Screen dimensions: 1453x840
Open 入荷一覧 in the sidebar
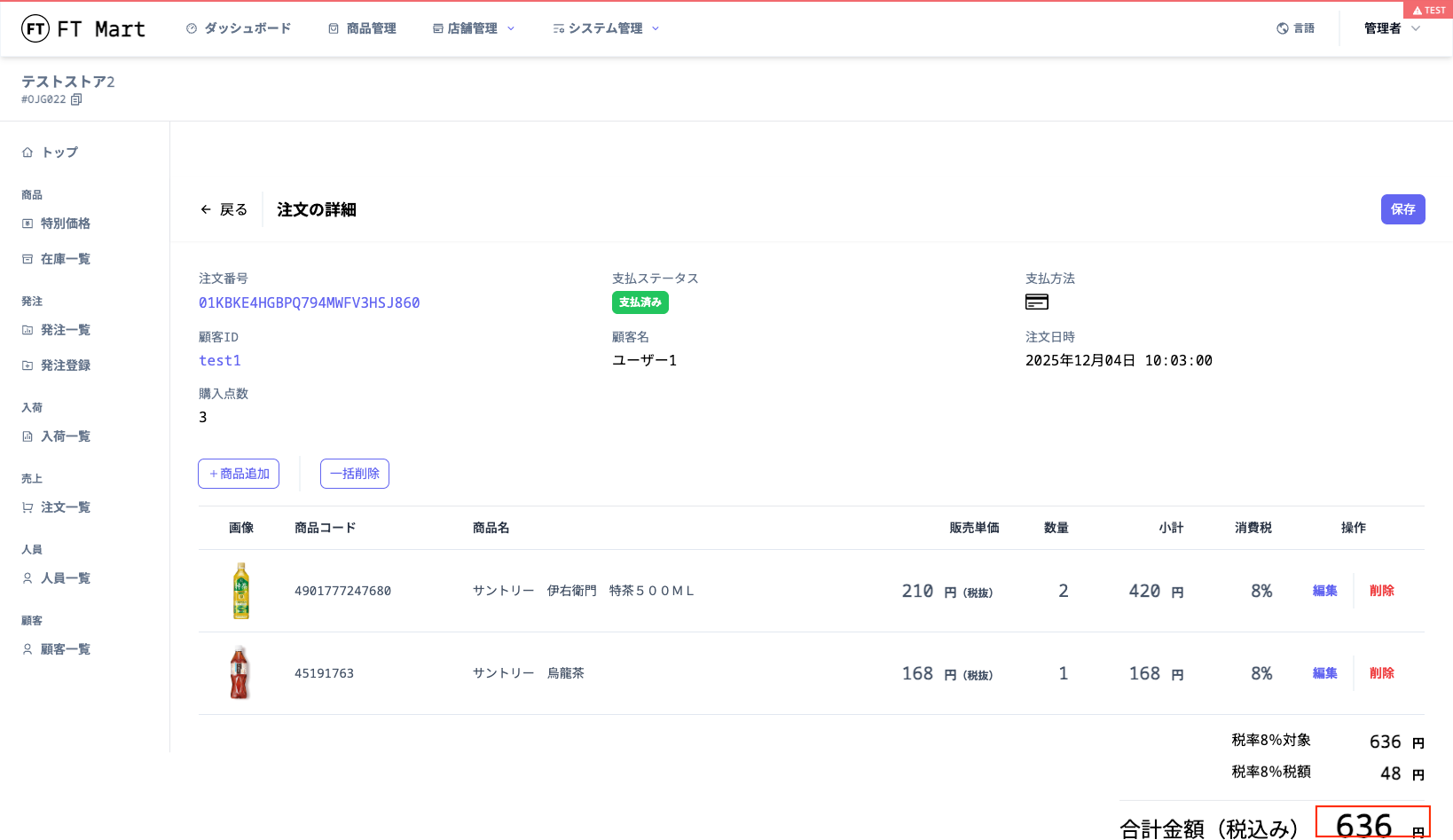tap(57, 436)
